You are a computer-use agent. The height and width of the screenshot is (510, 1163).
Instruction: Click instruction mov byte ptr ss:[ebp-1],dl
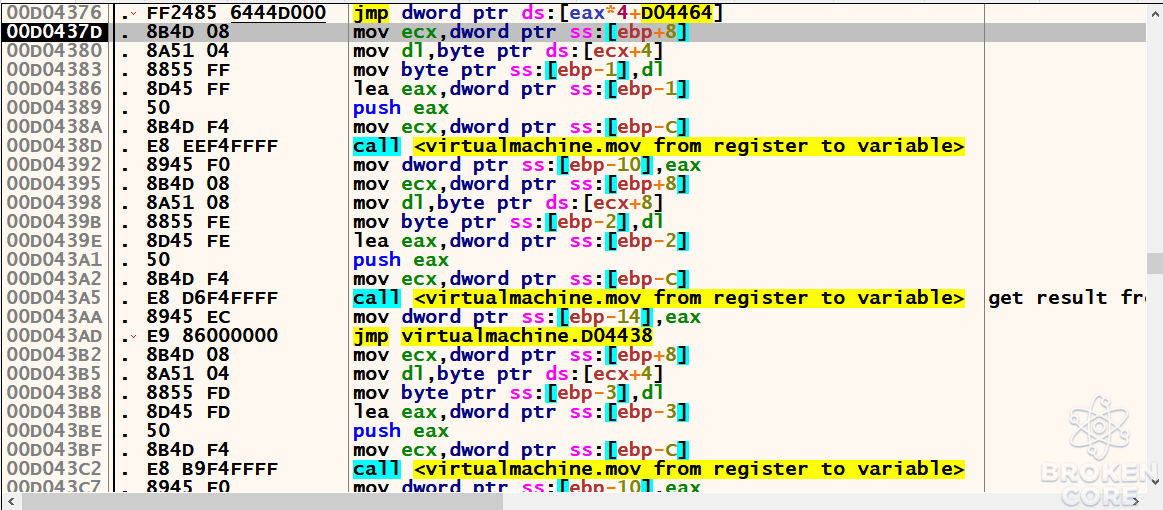tap(507, 70)
